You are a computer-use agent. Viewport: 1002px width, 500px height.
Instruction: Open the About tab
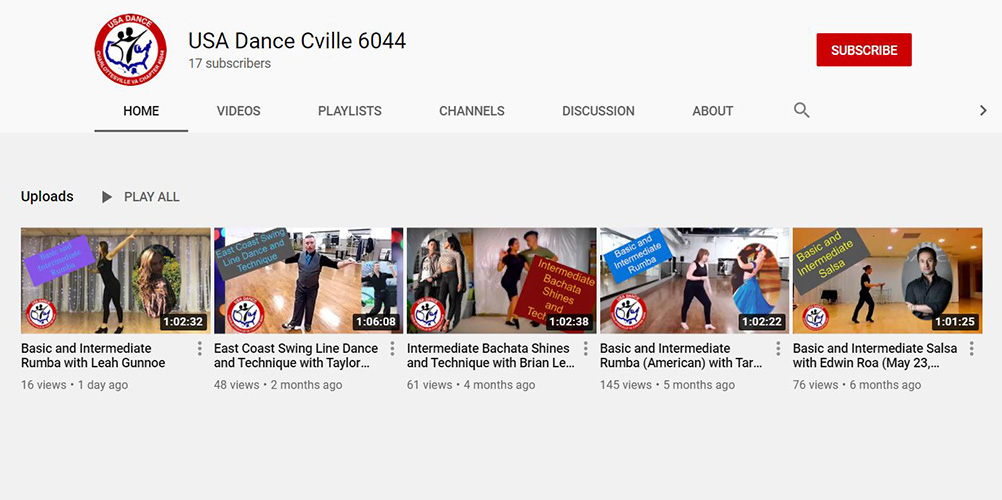tap(713, 111)
